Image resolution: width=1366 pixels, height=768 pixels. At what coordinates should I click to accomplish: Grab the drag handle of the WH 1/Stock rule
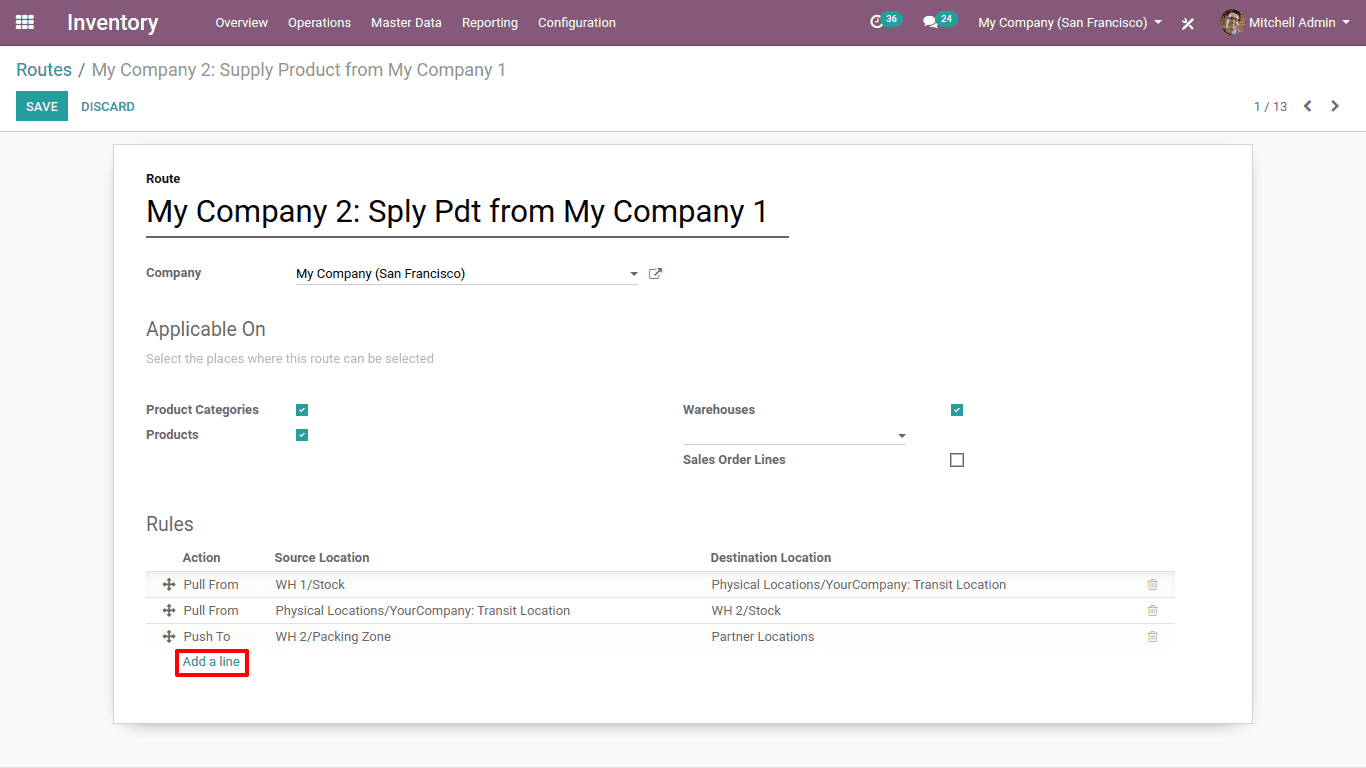[169, 584]
